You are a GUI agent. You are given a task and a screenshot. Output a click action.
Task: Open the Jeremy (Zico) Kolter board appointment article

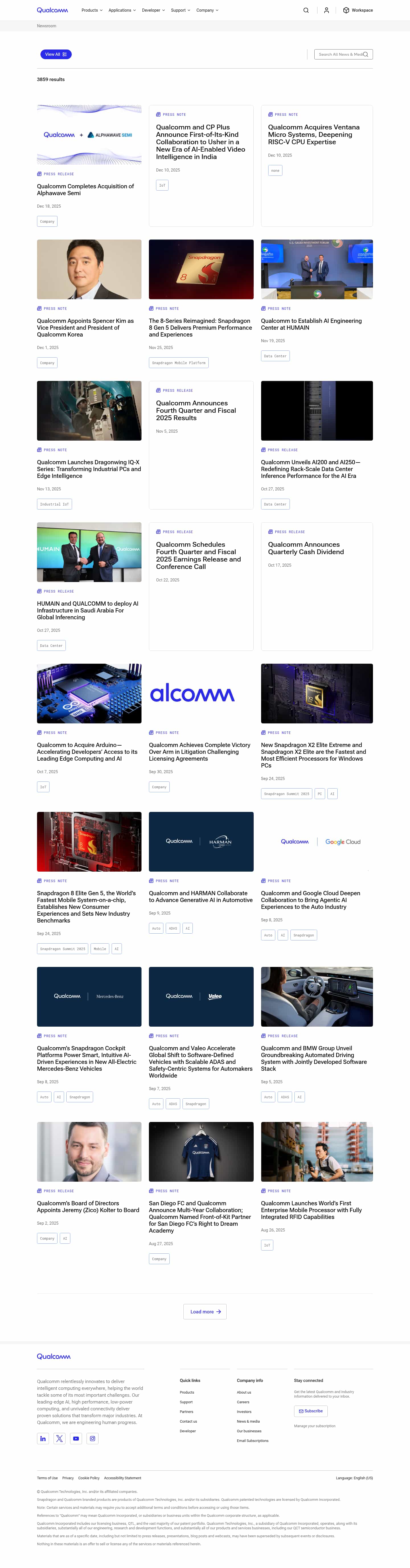(88, 1206)
